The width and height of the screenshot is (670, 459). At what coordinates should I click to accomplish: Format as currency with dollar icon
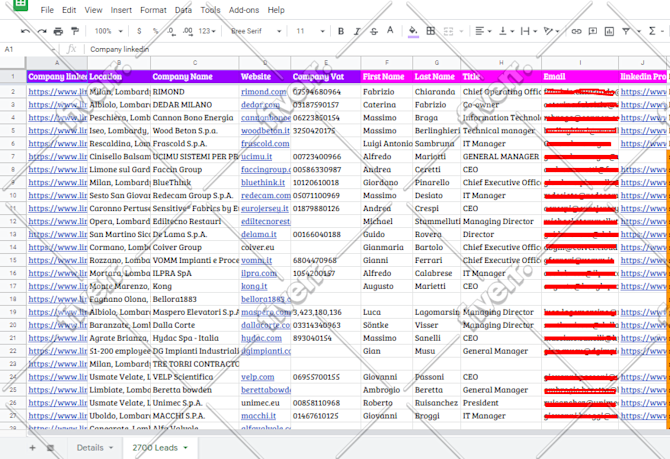pyautogui.click(x=139, y=31)
